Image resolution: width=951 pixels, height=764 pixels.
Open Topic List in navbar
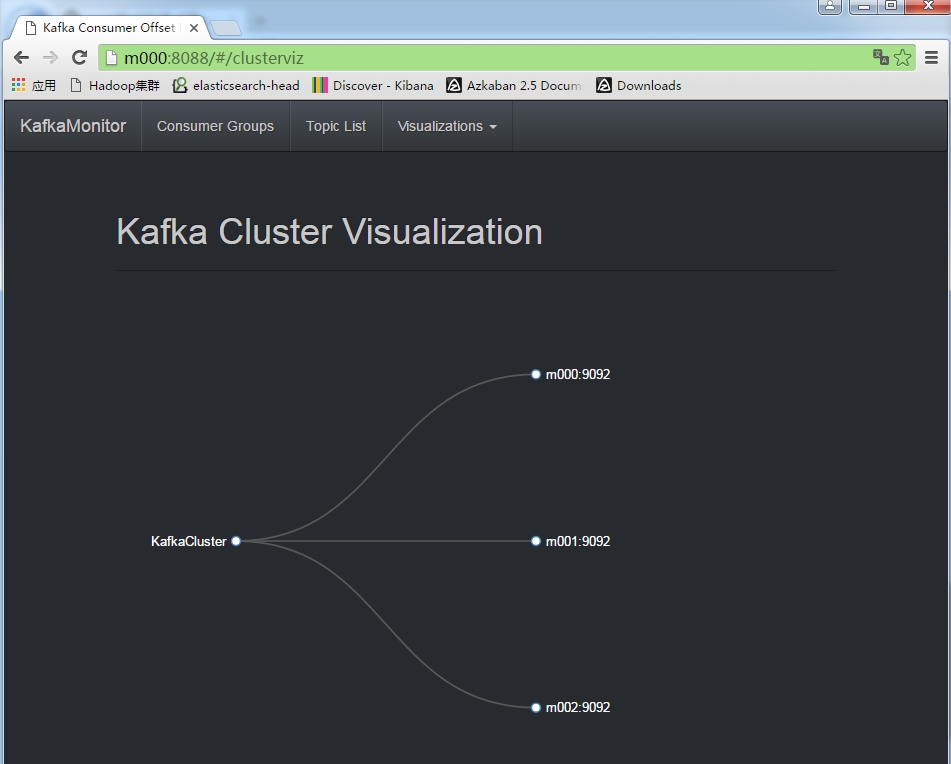tap(336, 126)
